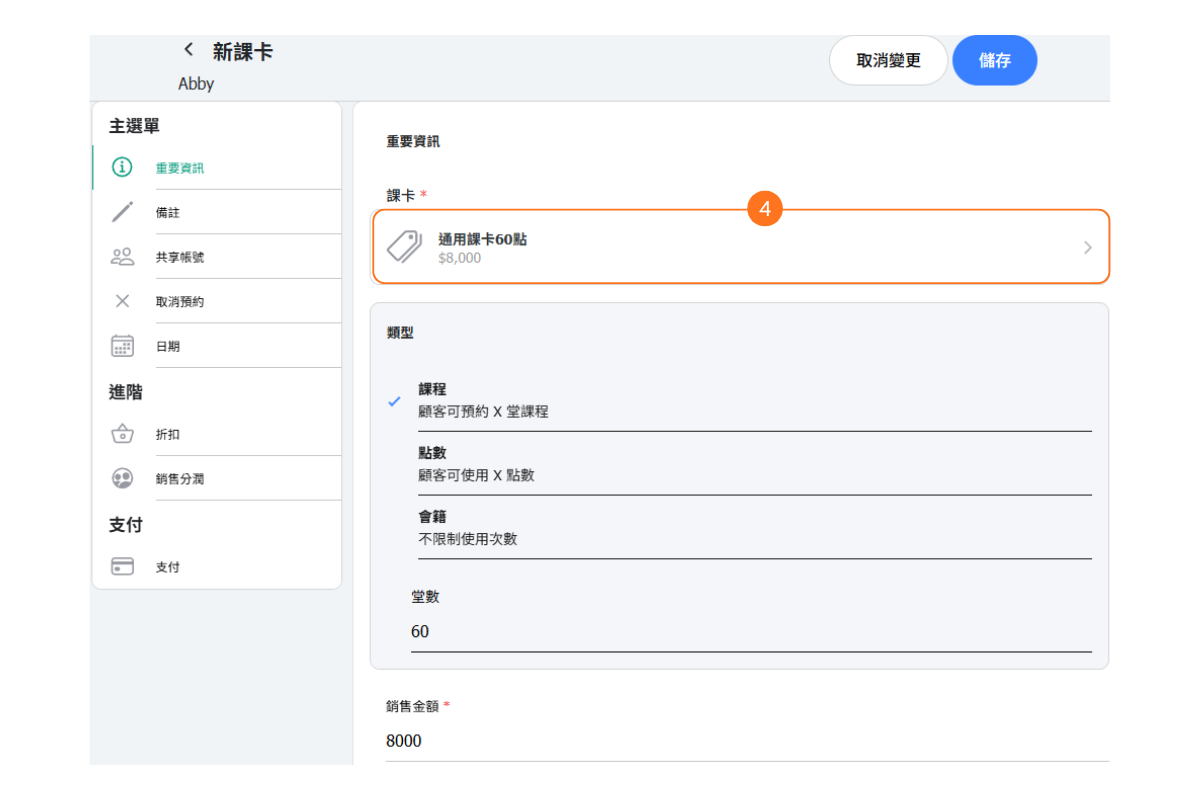Click the 堂數 field showing 60
Screen dimensions: 1200x800
click(x=750, y=632)
